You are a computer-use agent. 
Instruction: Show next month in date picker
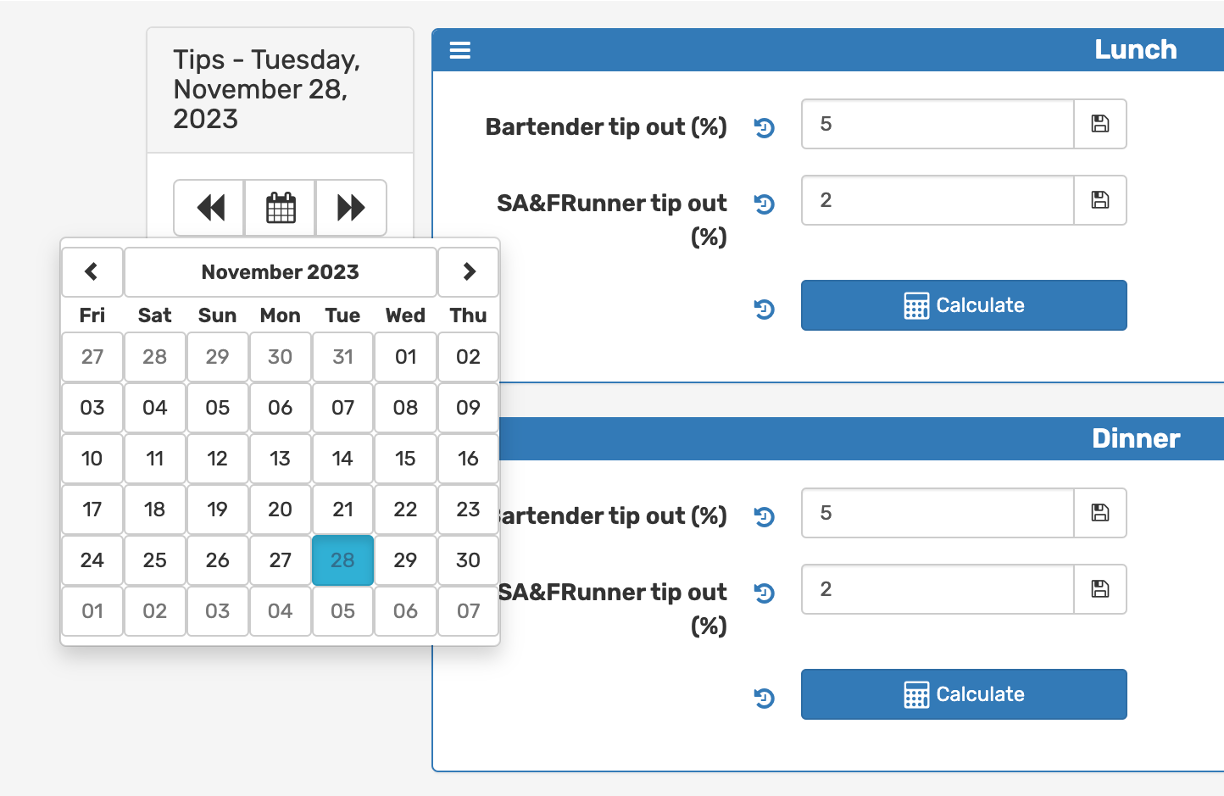pos(468,272)
